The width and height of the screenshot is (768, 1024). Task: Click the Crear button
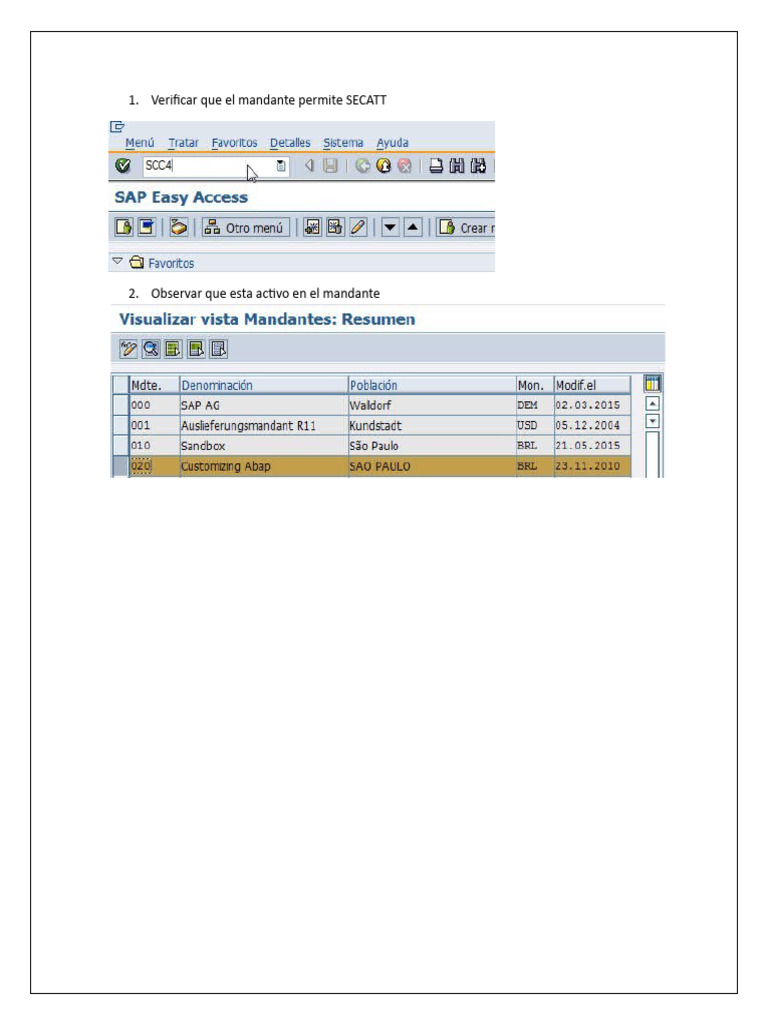click(x=466, y=227)
